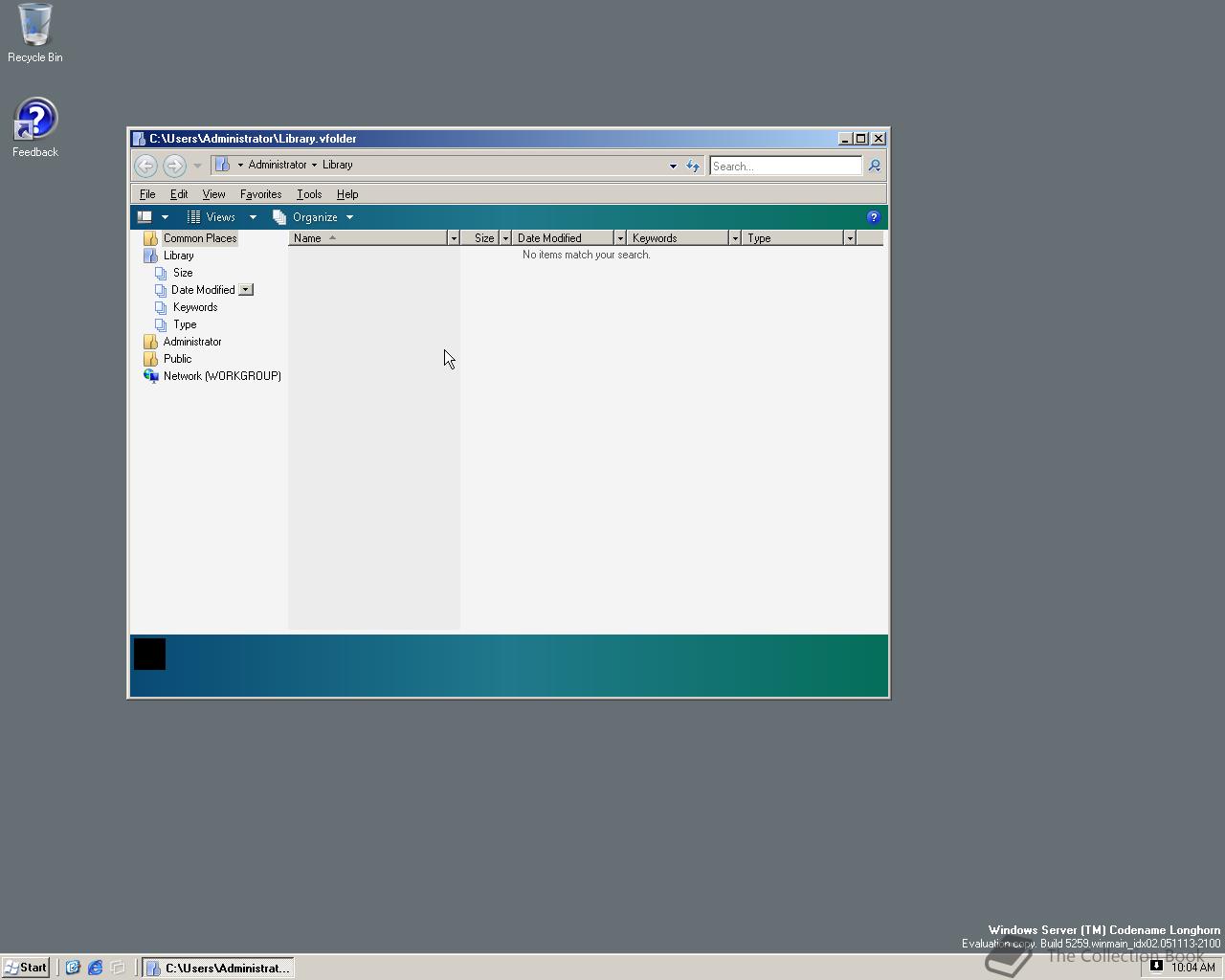Image resolution: width=1225 pixels, height=980 pixels.
Task: Open the Size column filter dropdown
Action: tap(505, 238)
